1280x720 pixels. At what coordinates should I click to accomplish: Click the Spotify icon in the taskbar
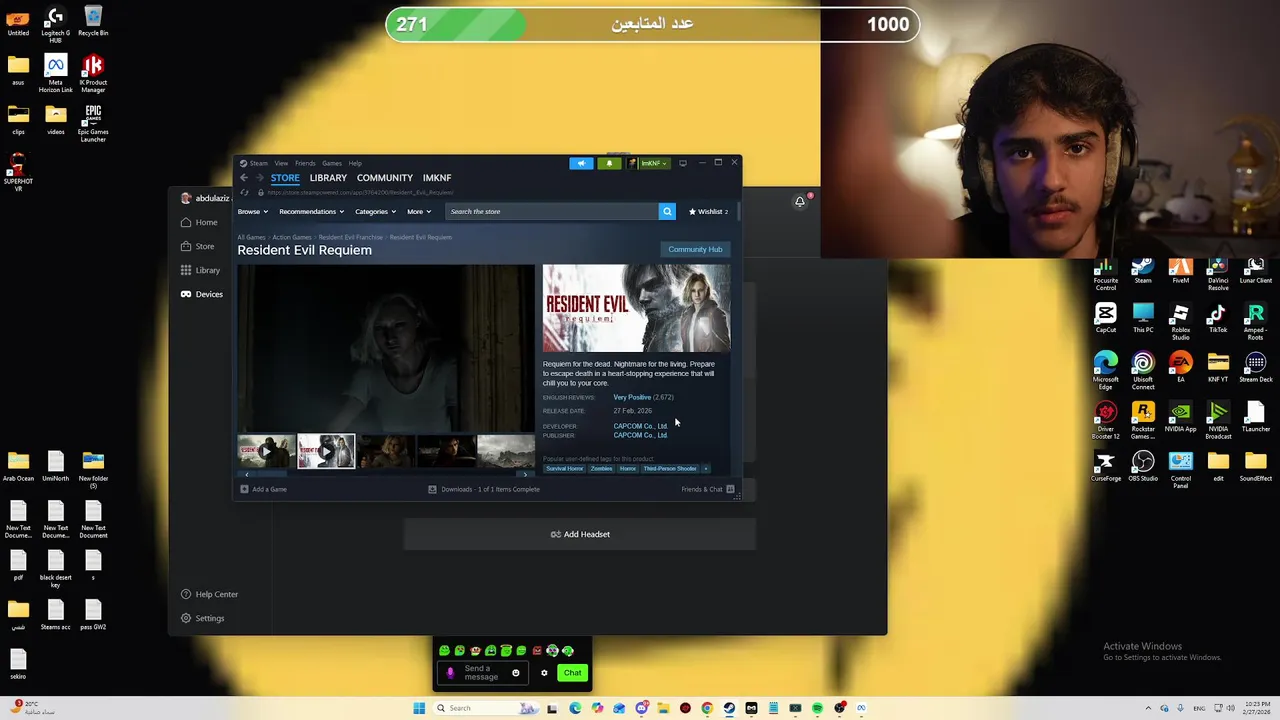click(817, 708)
